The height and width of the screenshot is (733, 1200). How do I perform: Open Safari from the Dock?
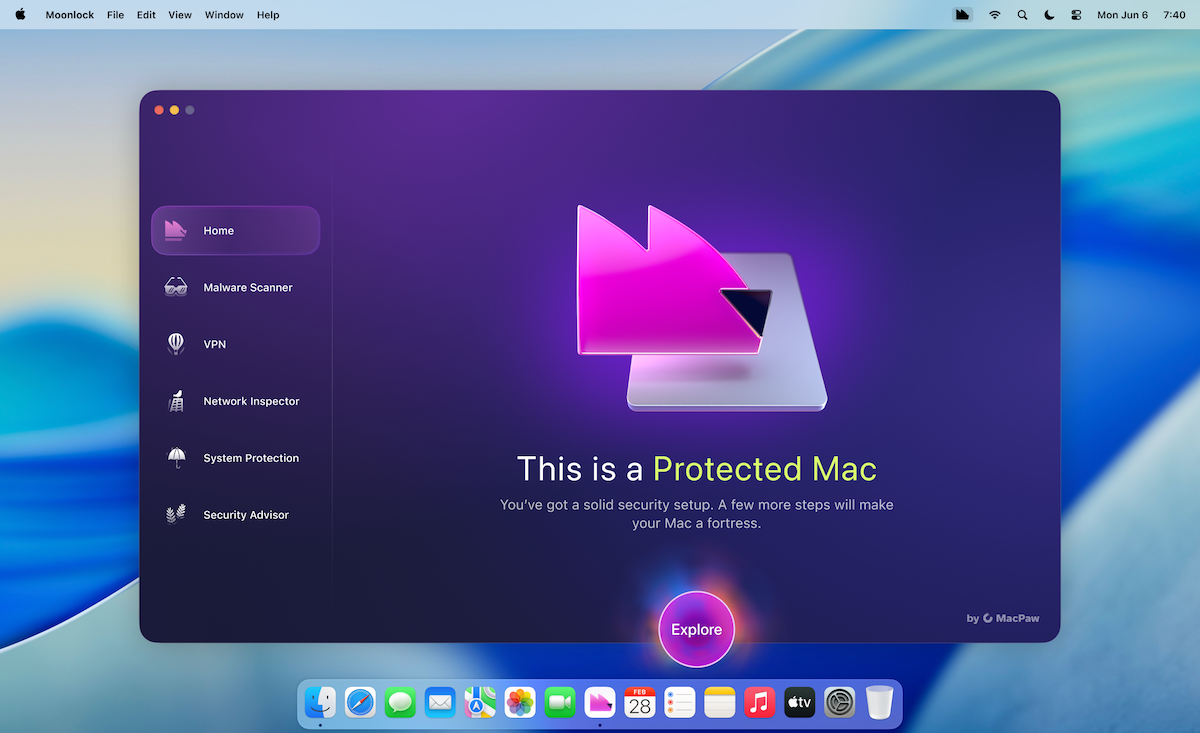[360, 702]
